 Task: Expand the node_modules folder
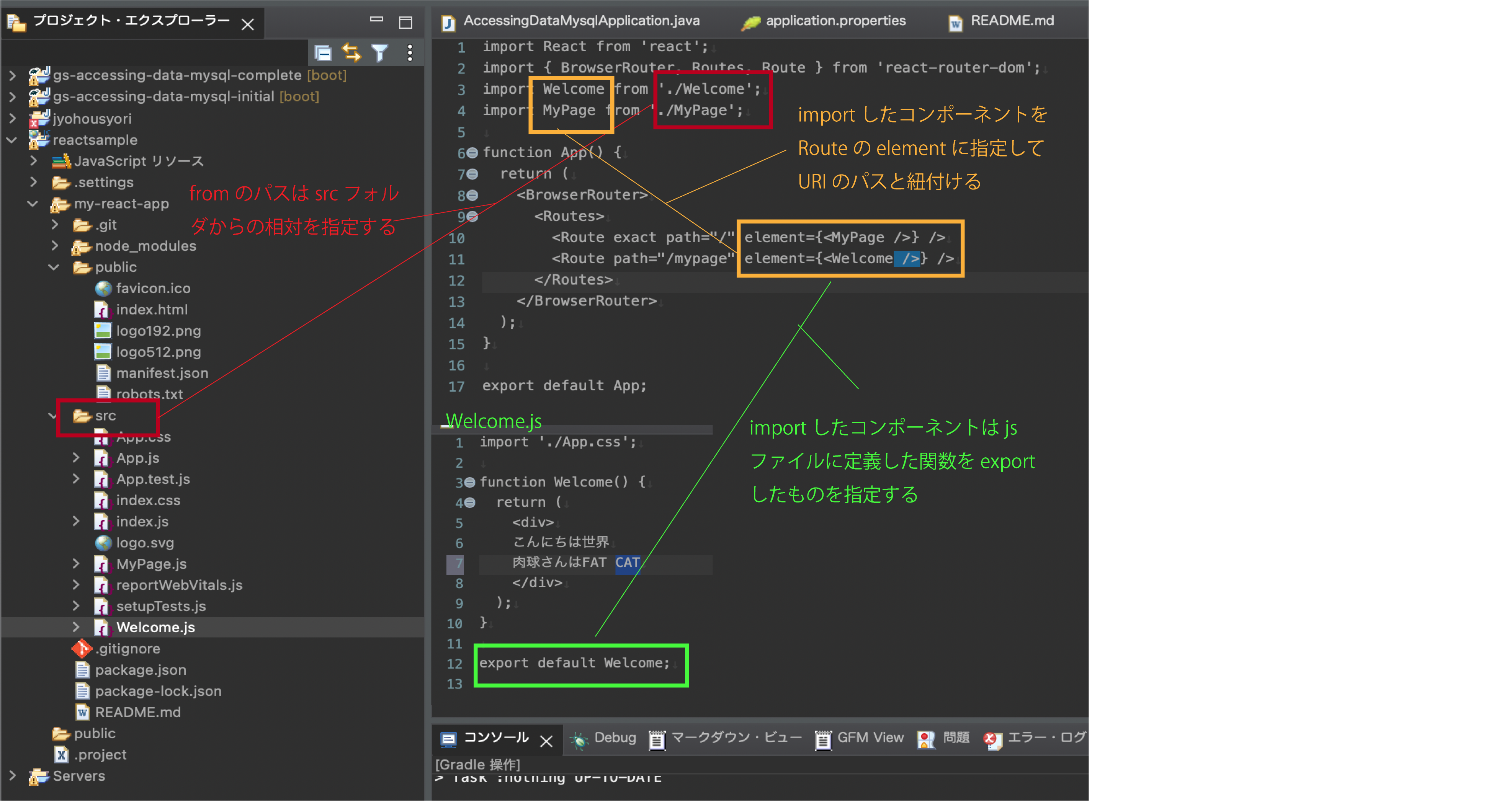point(55,246)
